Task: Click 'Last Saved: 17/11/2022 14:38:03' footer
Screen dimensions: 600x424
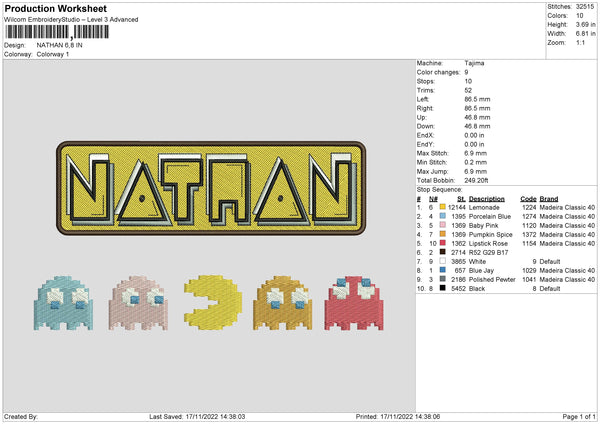Action: pos(197,416)
